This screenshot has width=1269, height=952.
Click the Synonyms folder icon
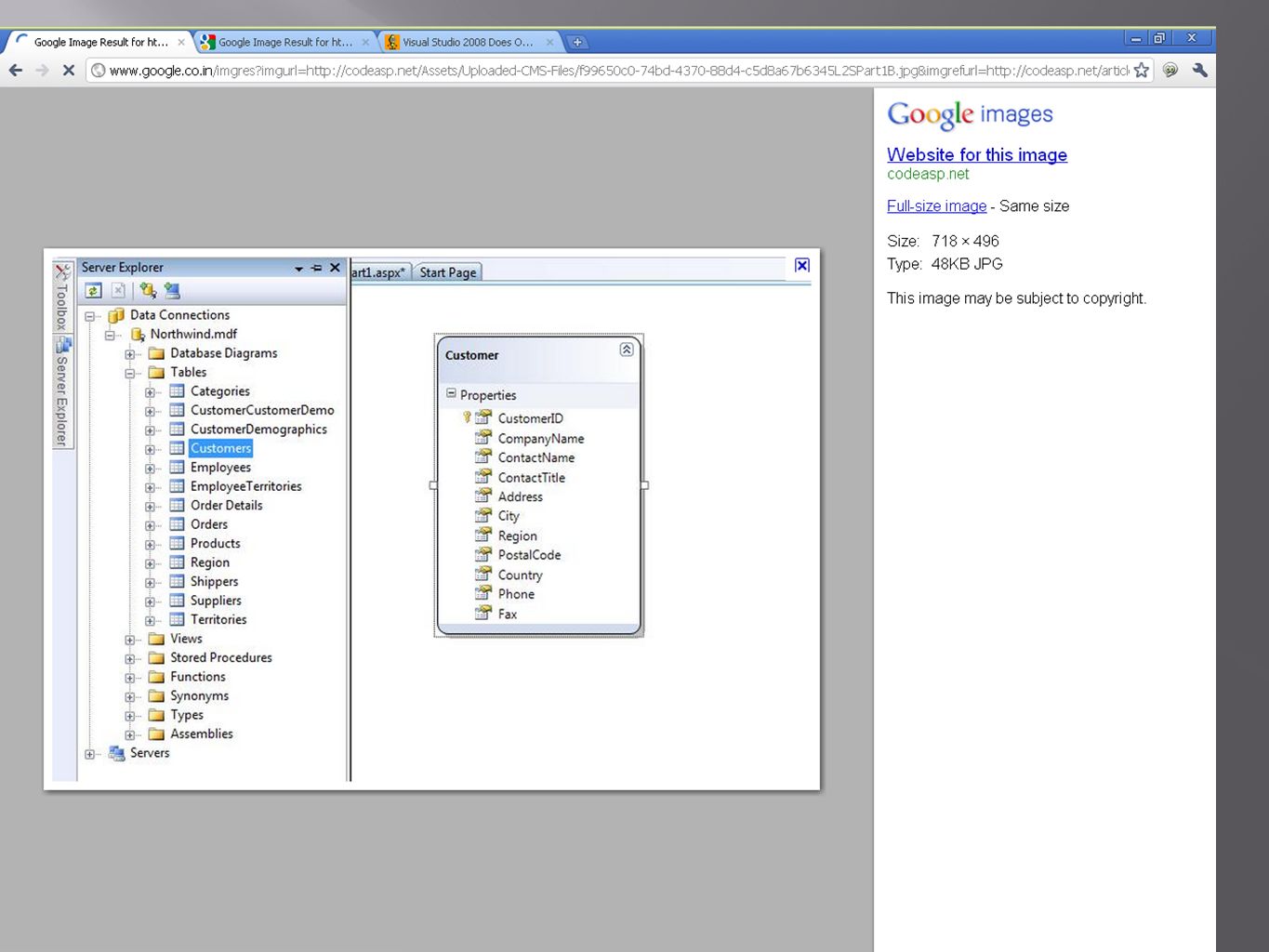coord(156,695)
